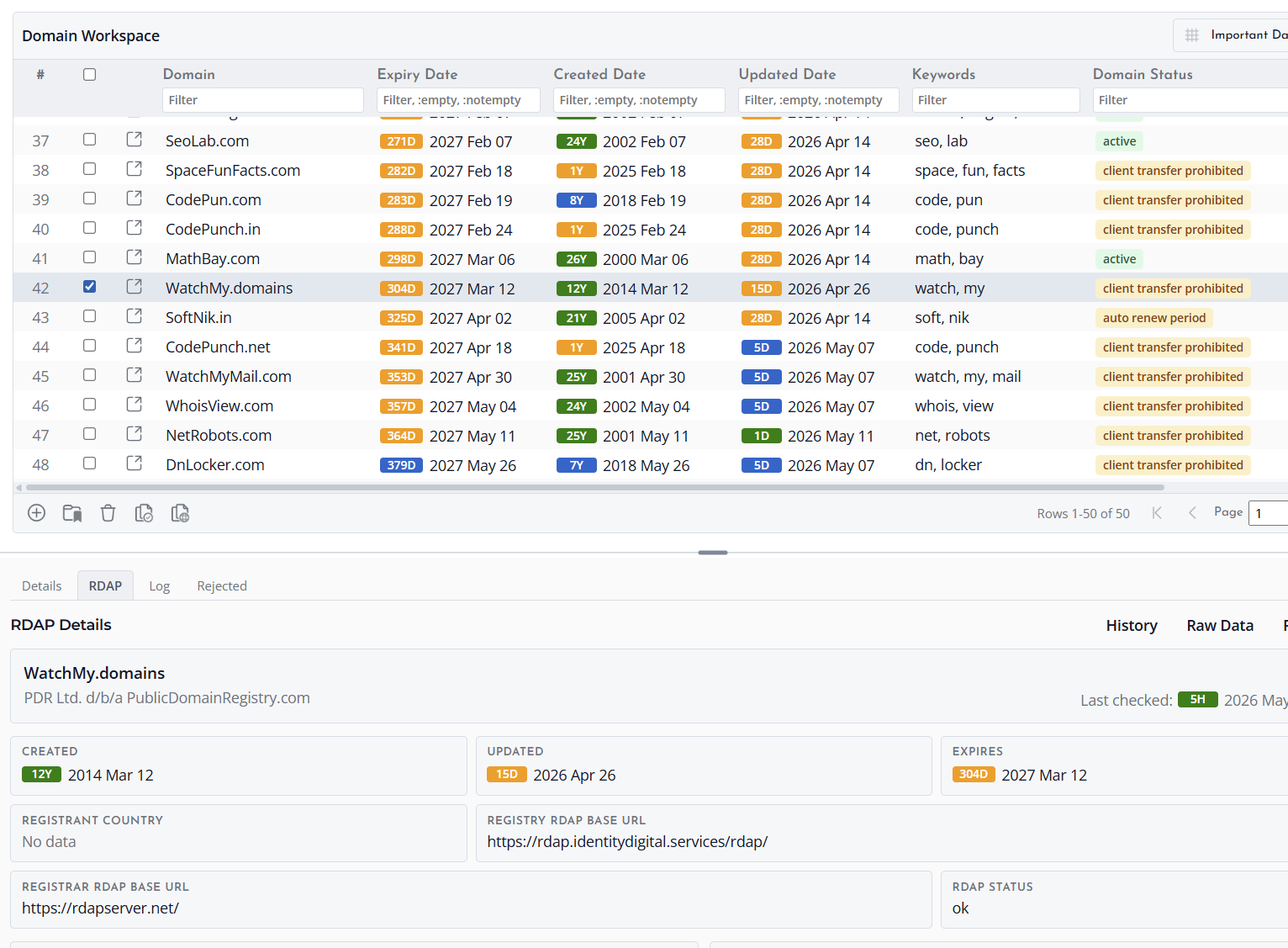The width and height of the screenshot is (1288, 948).
Task: Check the DnLocker.com row checkbox
Action: [x=90, y=463]
